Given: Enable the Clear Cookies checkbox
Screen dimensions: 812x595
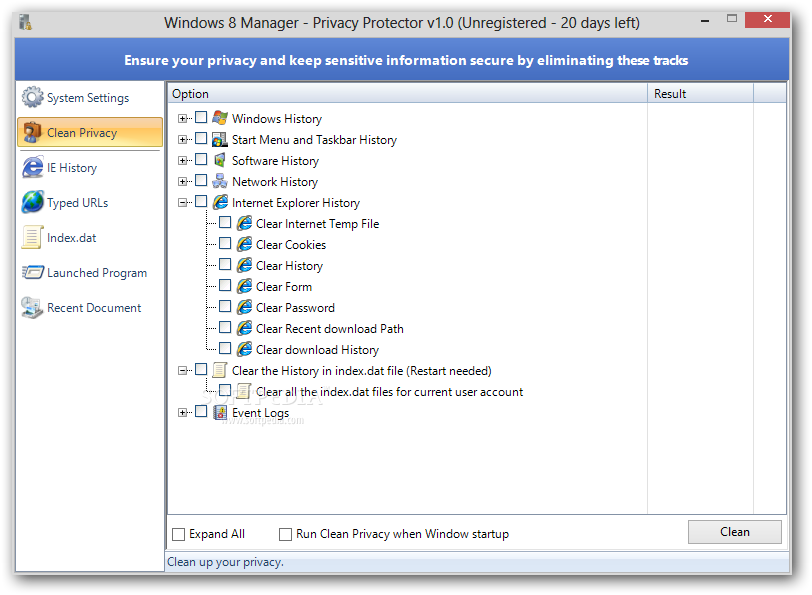Looking at the screenshot, I should (225, 243).
